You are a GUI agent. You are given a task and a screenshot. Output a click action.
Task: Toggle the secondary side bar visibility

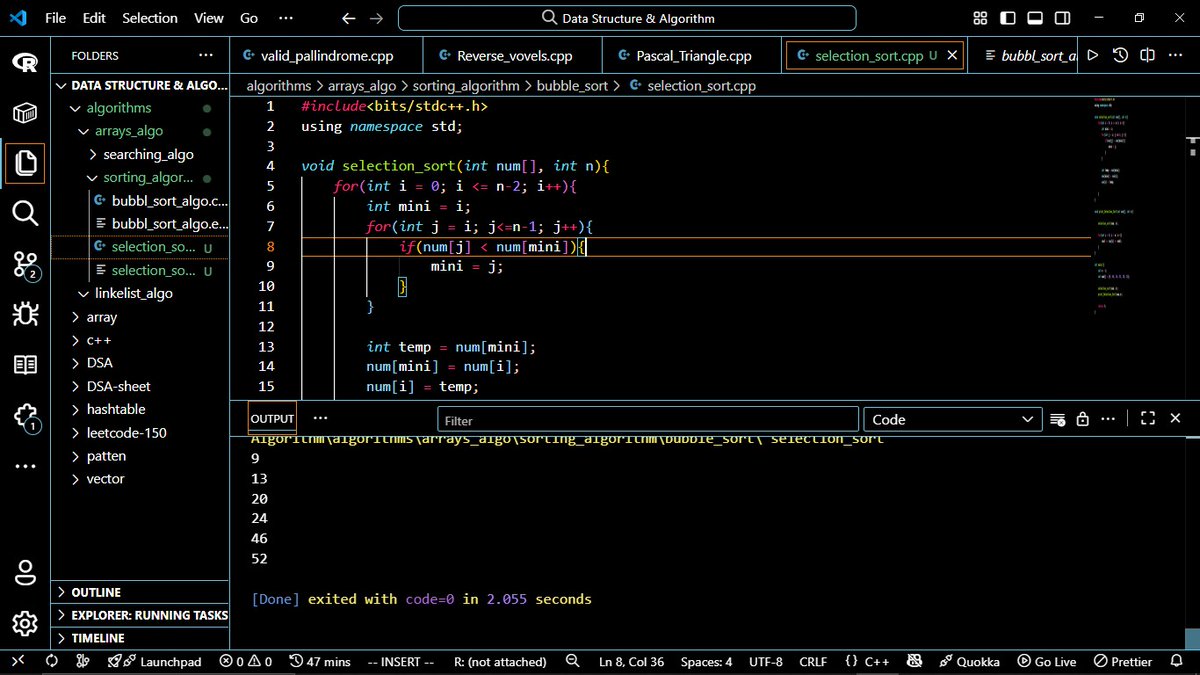(1062, 18)
